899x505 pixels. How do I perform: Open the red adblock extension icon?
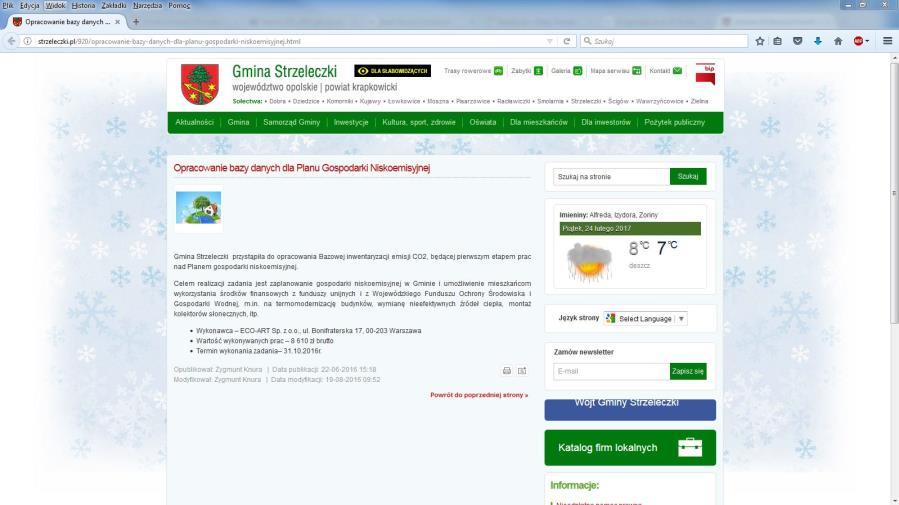[x=859, y=41]
